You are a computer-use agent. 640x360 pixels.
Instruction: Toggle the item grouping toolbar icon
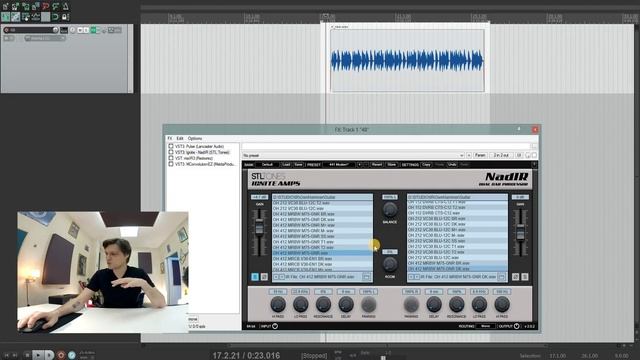[x=16, y=17]
